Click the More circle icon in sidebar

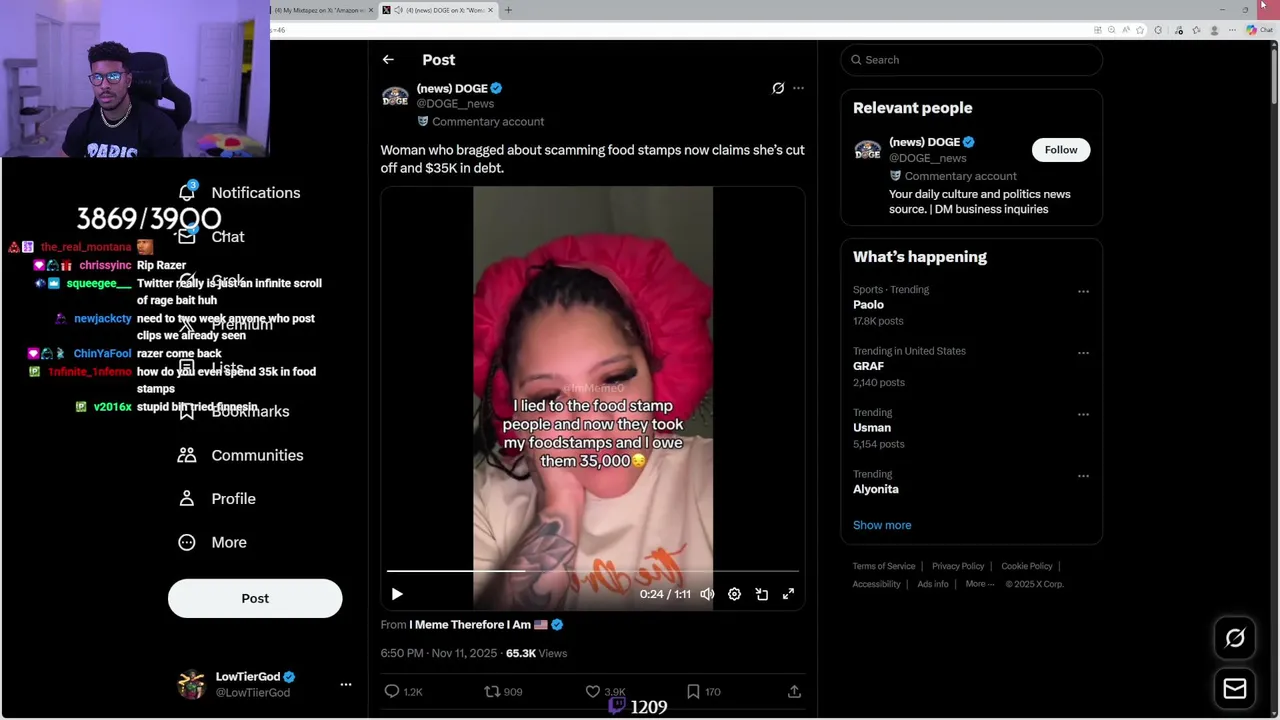[187, 542]
